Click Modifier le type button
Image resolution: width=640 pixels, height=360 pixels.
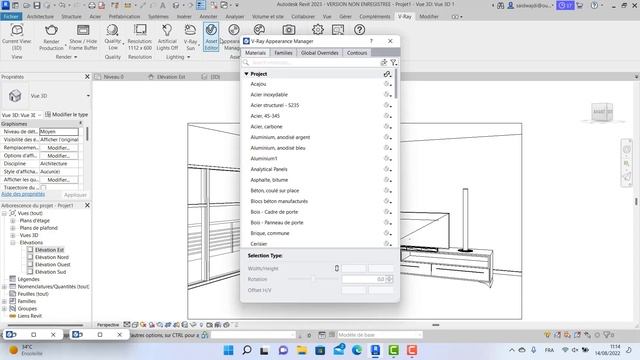(x=66, y=115)
